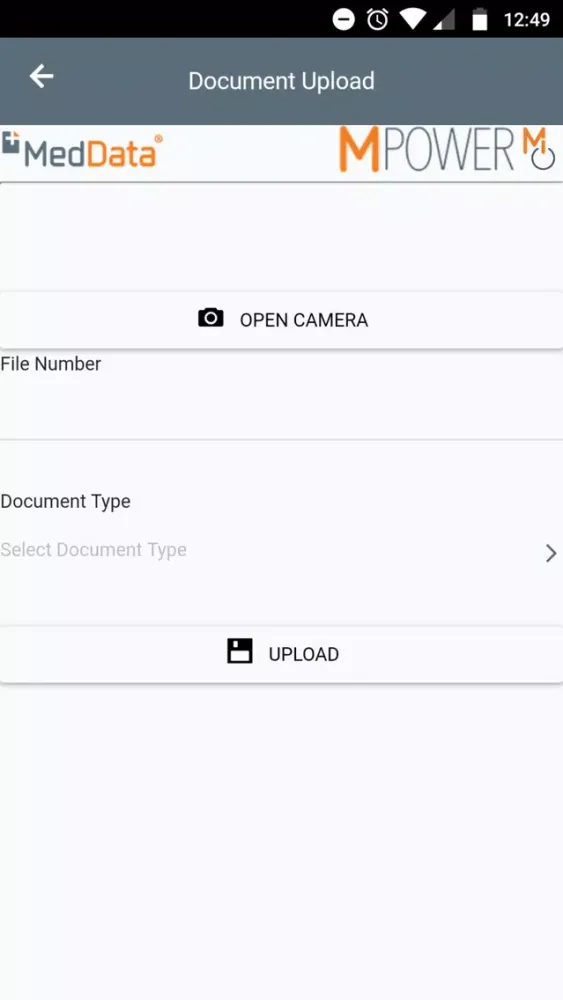Click the floppy disk save icon
Viewport: 563px width, 1000px height.
click(x=240, y=651)
